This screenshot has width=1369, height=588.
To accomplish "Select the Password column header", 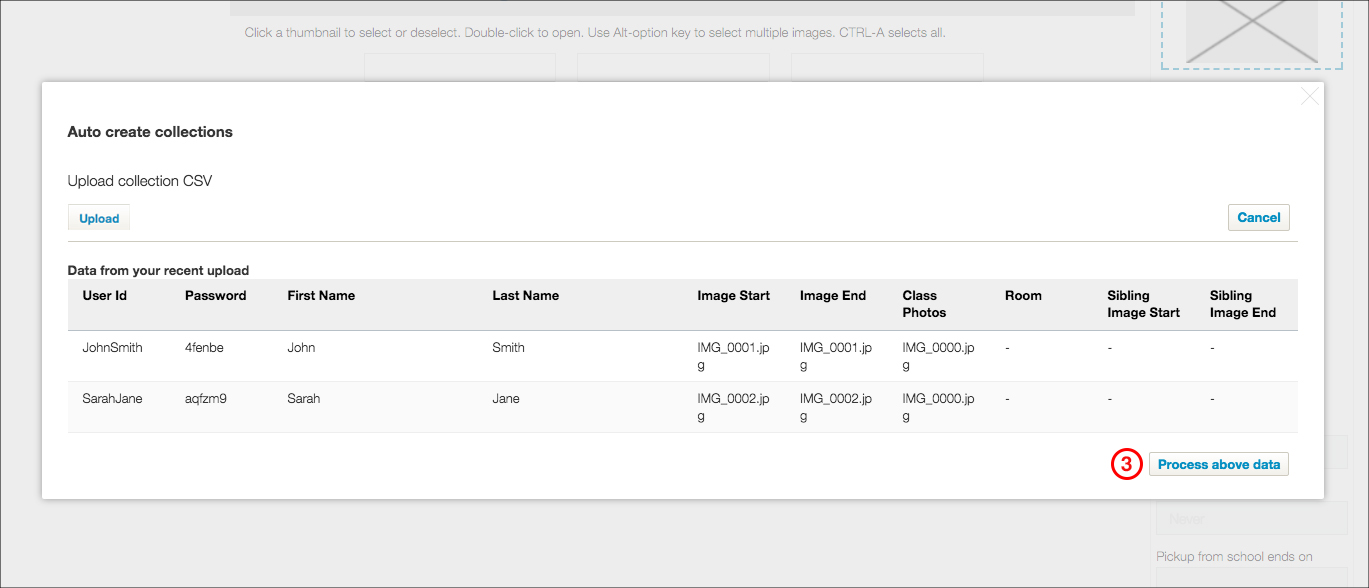I will click(216, 295).
